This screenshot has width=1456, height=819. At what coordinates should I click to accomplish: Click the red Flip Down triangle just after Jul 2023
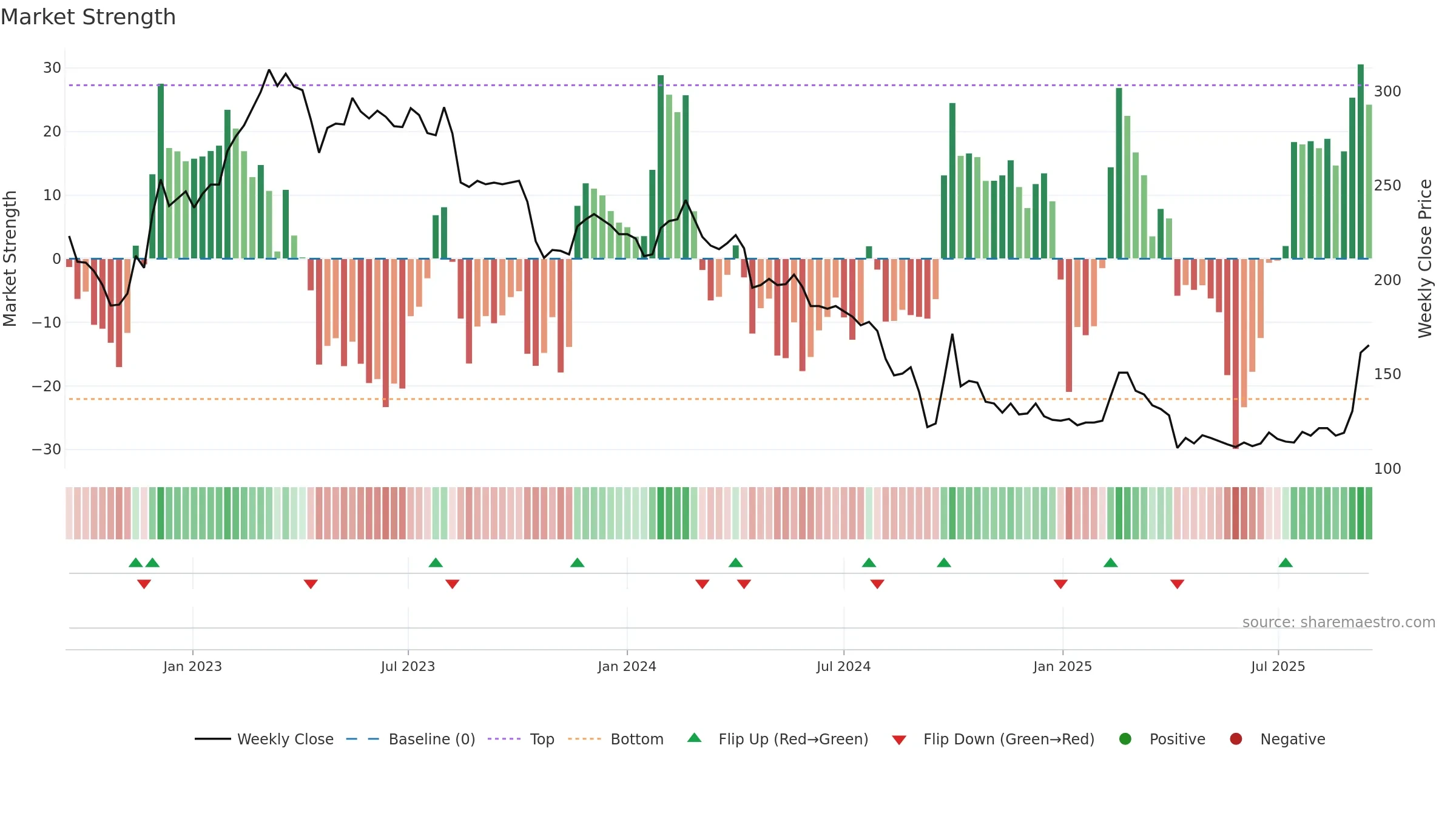[x=453, y=584]
